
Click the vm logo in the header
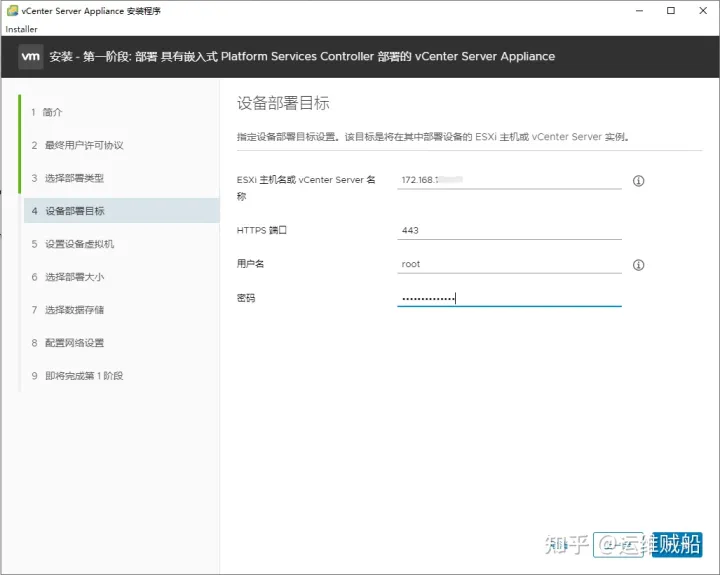[31, 57]
